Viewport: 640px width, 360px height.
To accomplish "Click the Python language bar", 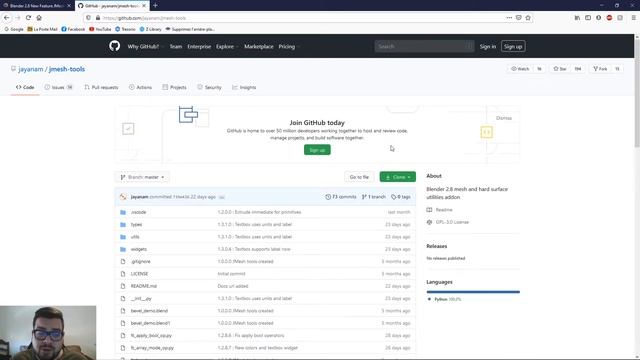I will pyautogui.click(x=473, y=292).
